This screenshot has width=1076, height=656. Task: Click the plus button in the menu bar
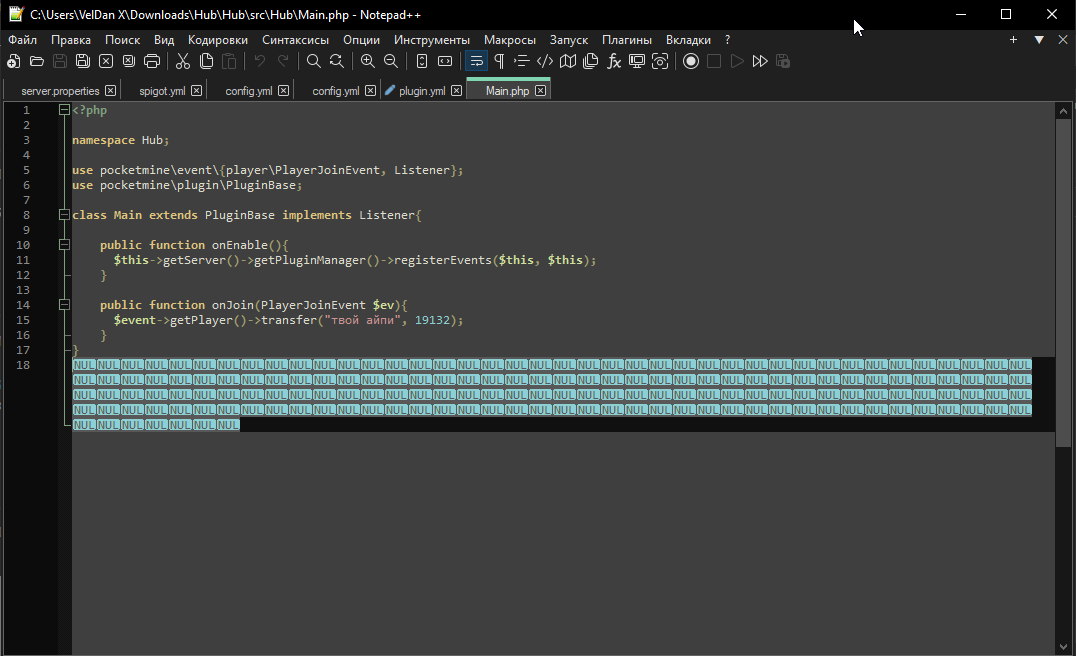[x=1013, y=40]
